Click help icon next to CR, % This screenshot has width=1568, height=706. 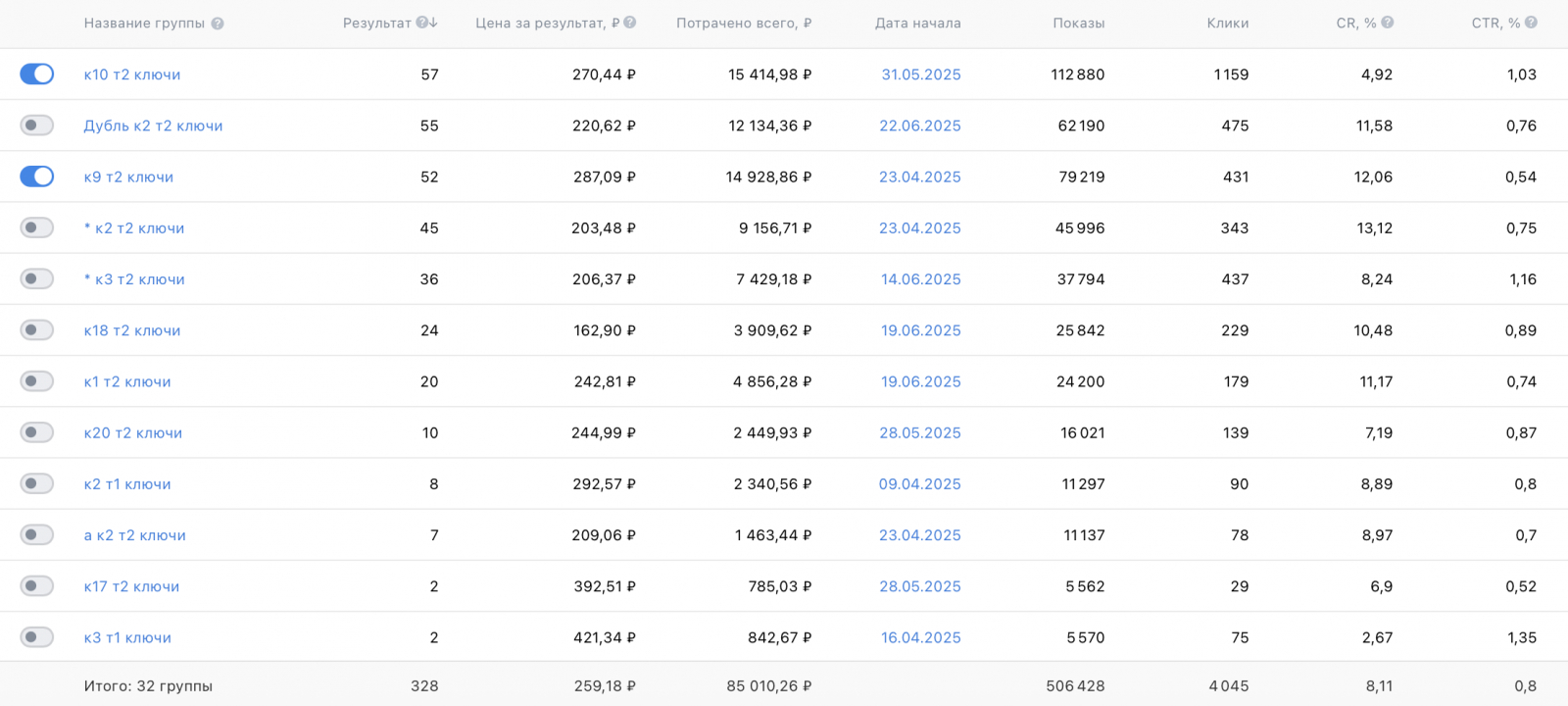1388,23
